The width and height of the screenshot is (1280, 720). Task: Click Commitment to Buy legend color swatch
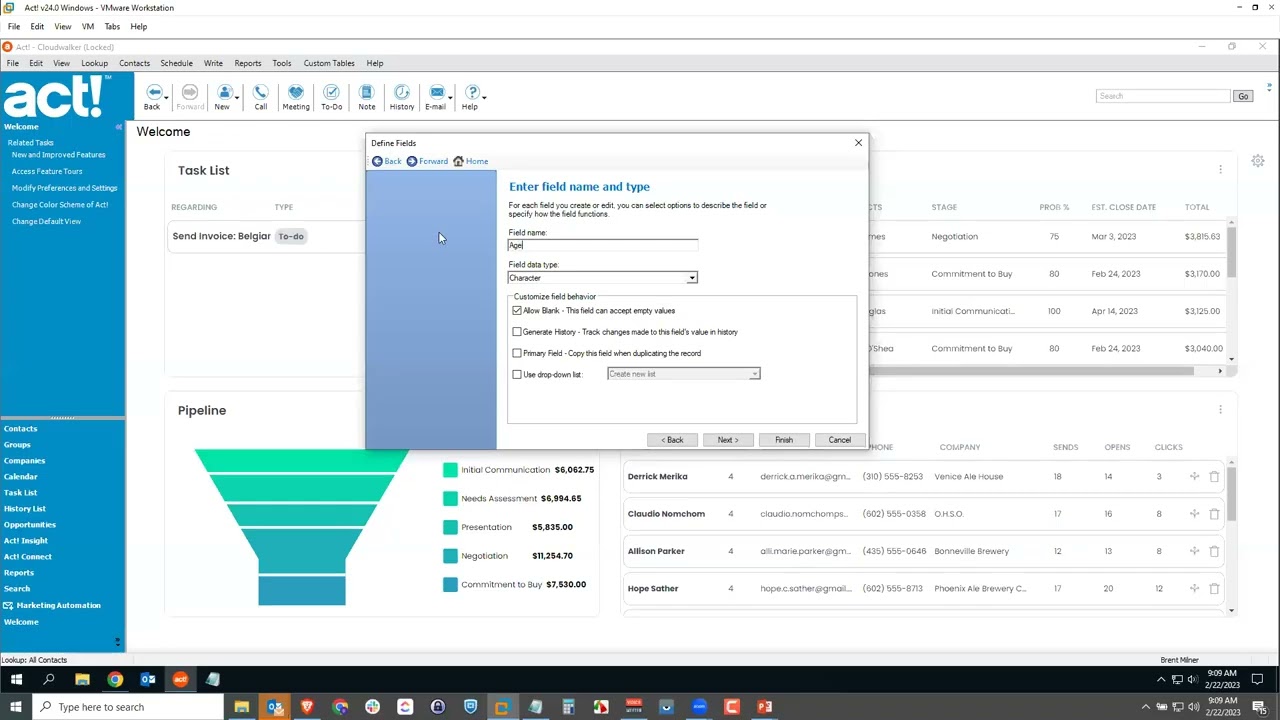450,585
